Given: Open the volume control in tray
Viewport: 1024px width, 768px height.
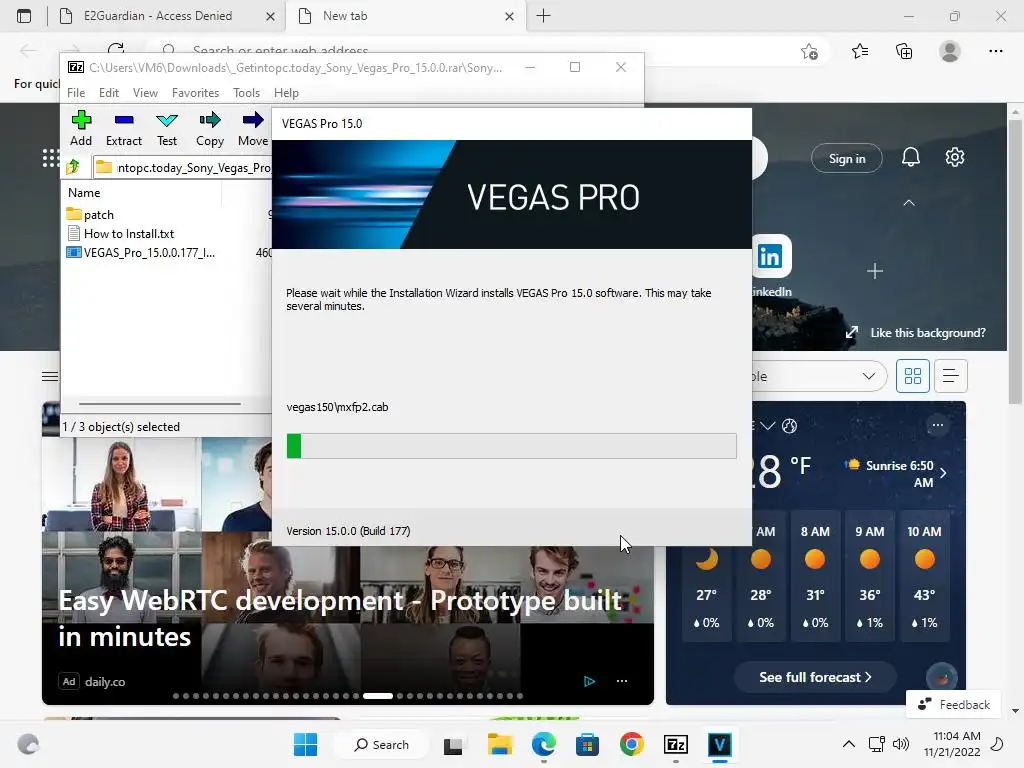Looking at the screenshot, I should [x=901, y=744].
